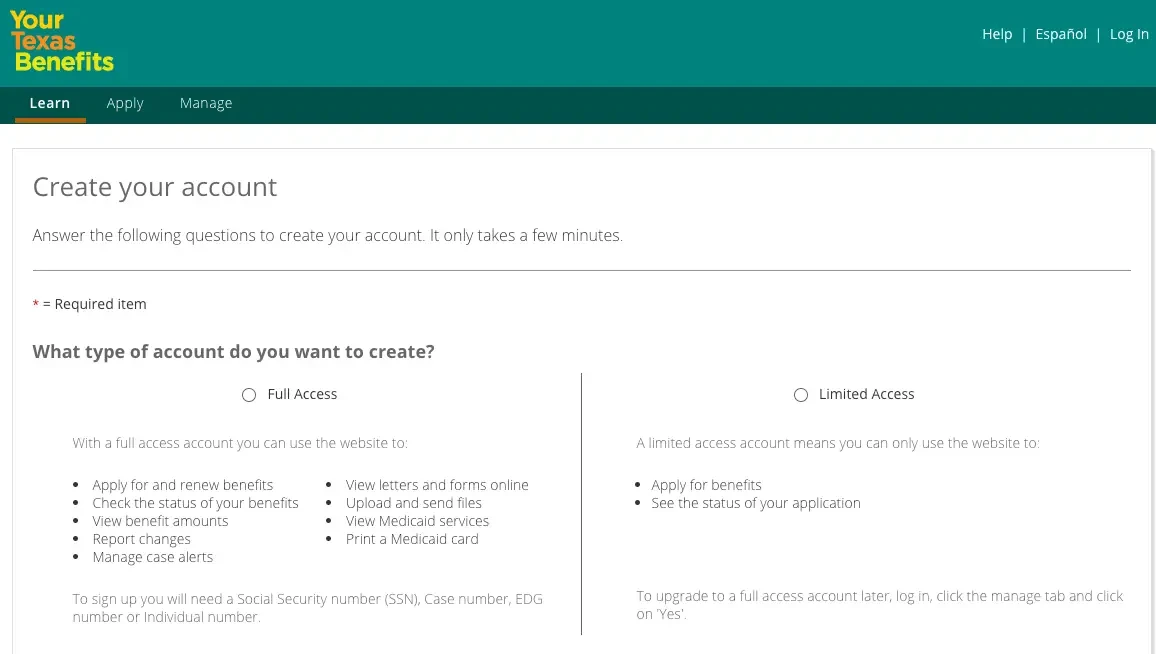Click the Log In link
Image resolution: width=1156 pixels, height=654 pixels.
(x=1129, y=34)
